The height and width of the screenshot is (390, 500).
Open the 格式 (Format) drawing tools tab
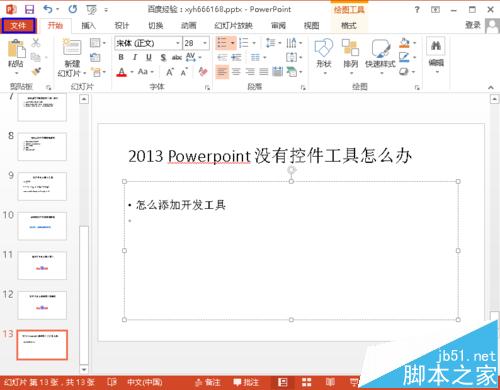349,26
